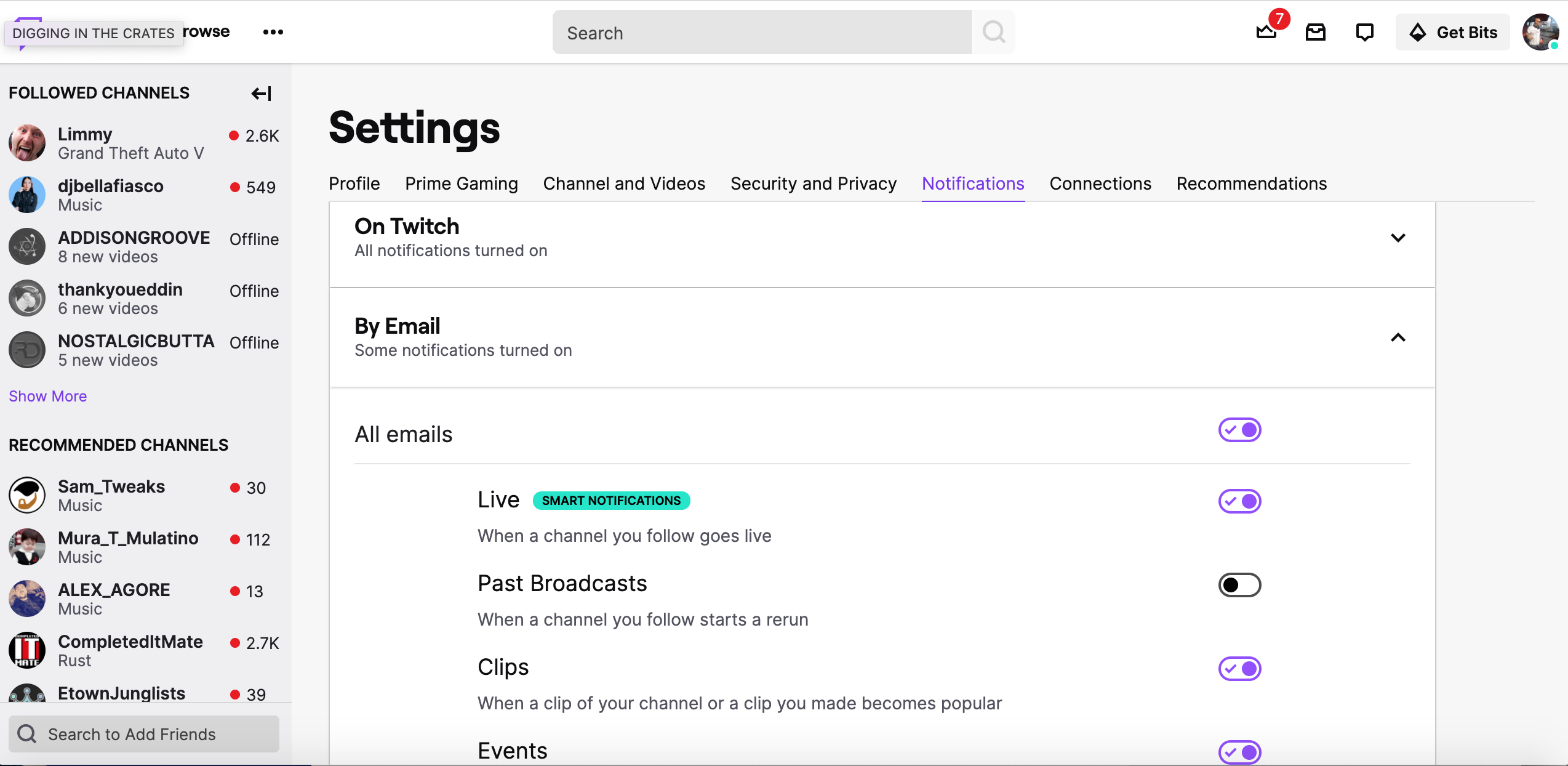Click the top Search field
The height and width of the screenshot is (766, 1568).
(x=762, y=33)
